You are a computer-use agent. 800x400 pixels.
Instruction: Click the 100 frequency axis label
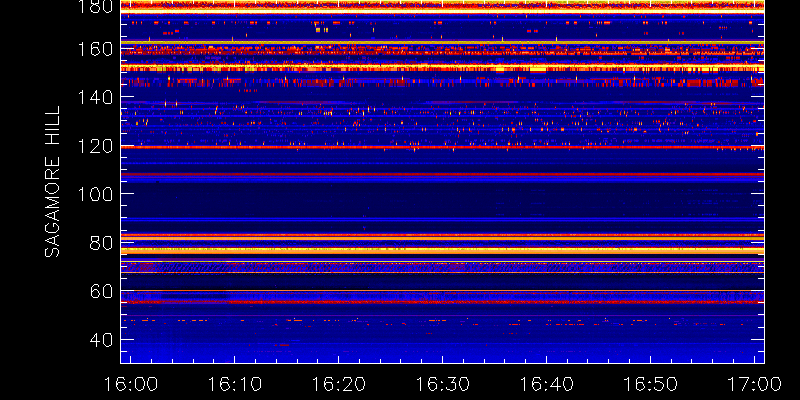tap(95, 194)
